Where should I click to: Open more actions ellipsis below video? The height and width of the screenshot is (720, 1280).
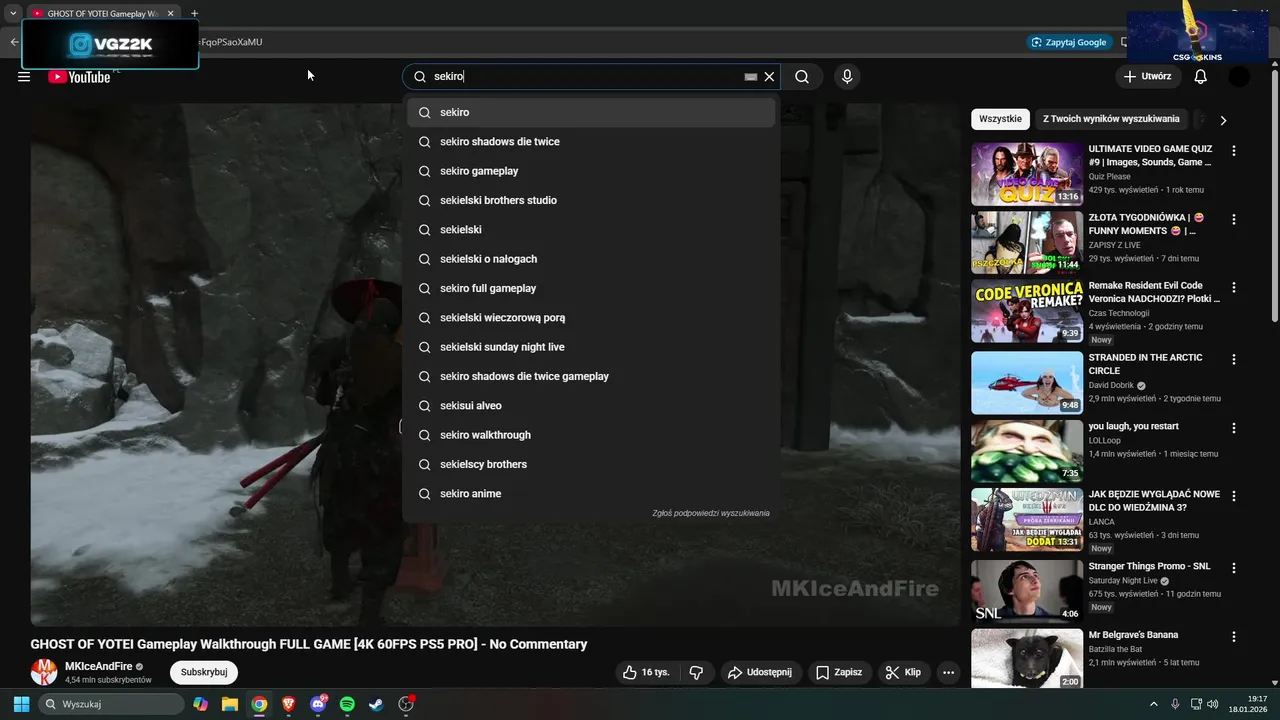coord(949,672)
